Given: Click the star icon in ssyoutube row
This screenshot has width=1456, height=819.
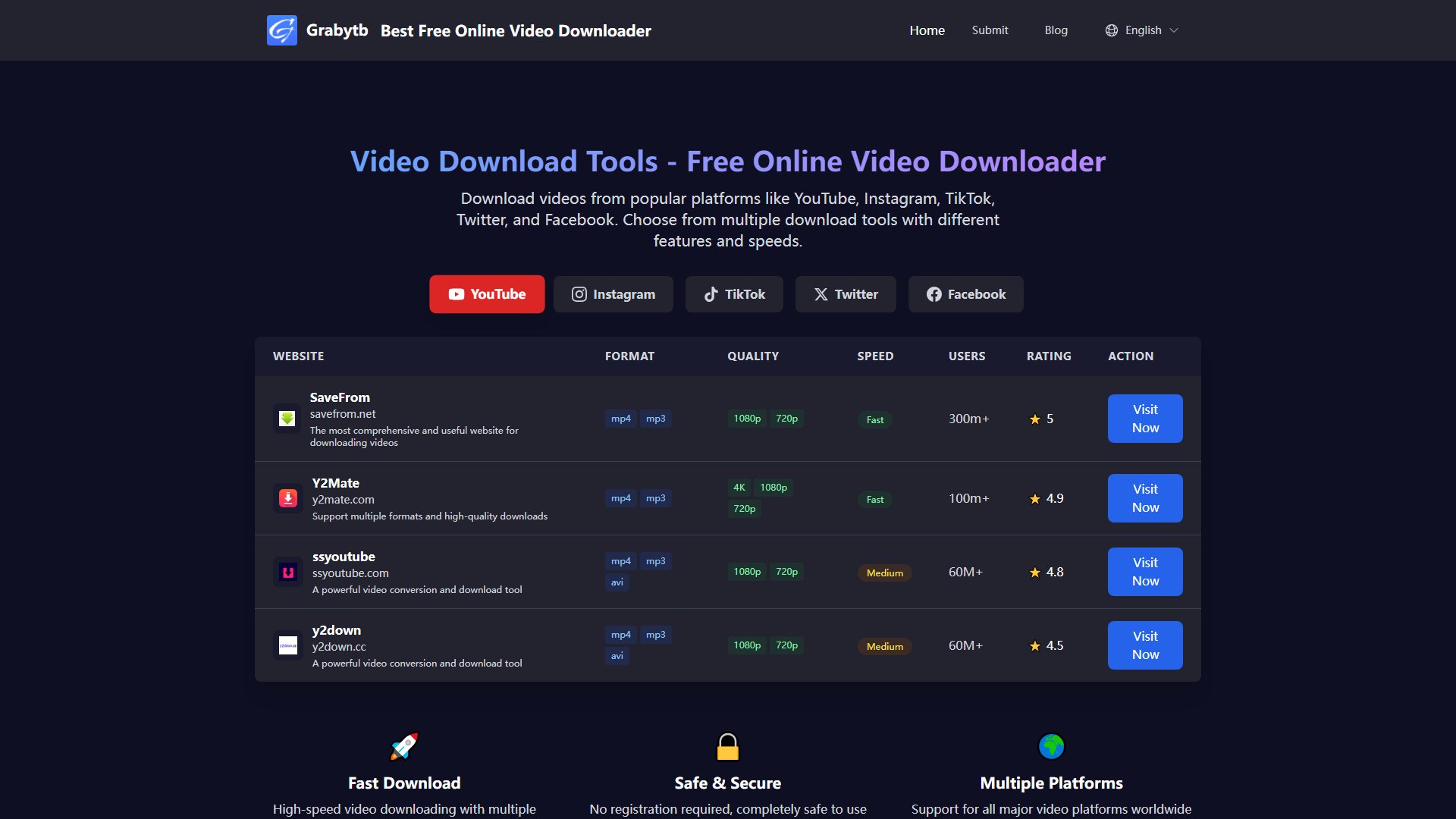Looking at the screenshot, I should tap(1035, 573).
